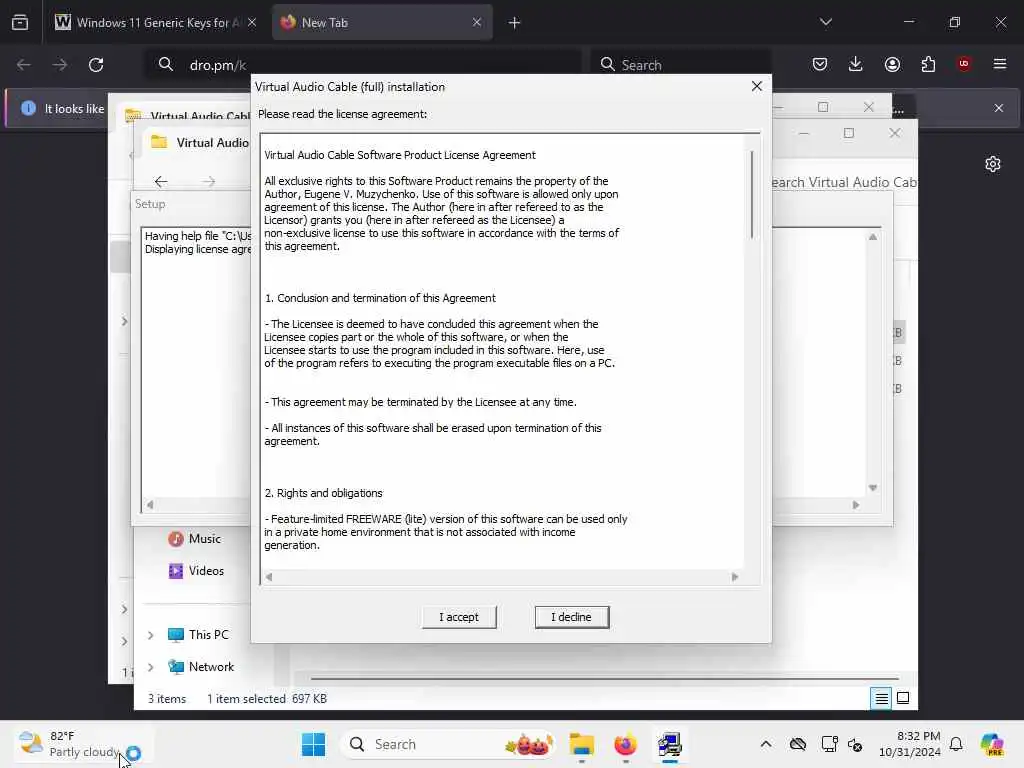Open Firefox recent browsing tab view icon
The width and height of the screenshot is (1024, 768).
click(x=20, y=22)
